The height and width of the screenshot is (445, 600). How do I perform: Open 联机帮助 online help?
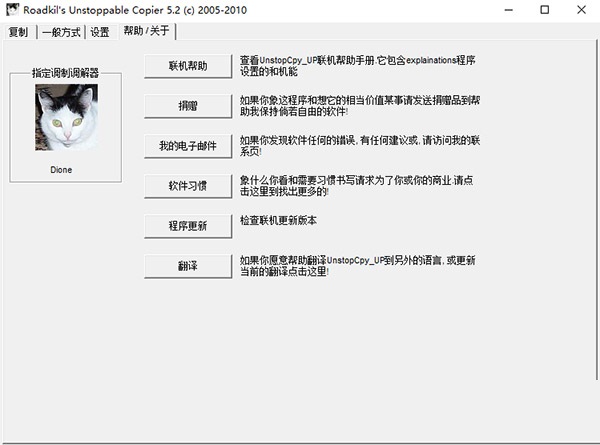tap(188, 66)
